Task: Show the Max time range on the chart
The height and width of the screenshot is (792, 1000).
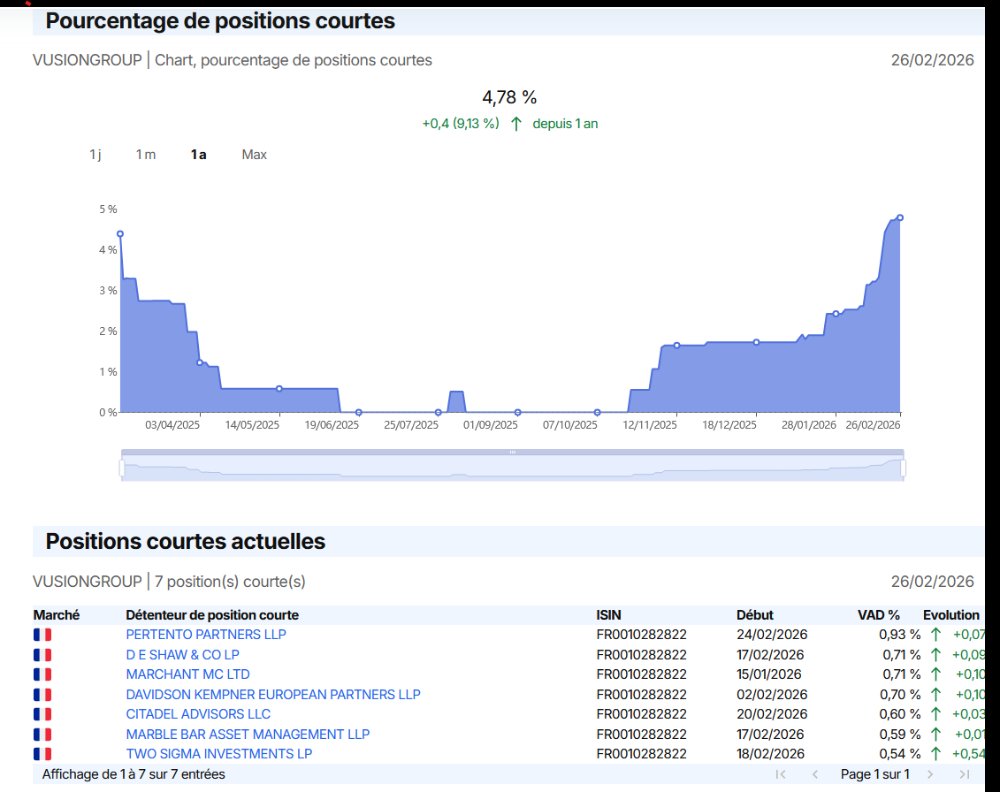Action: pos(254,154)
